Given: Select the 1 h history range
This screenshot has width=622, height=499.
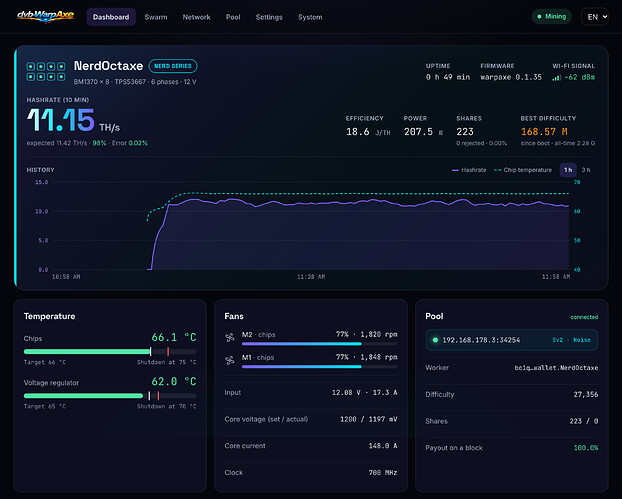Looking at the screenshot, I should [568, 170].
